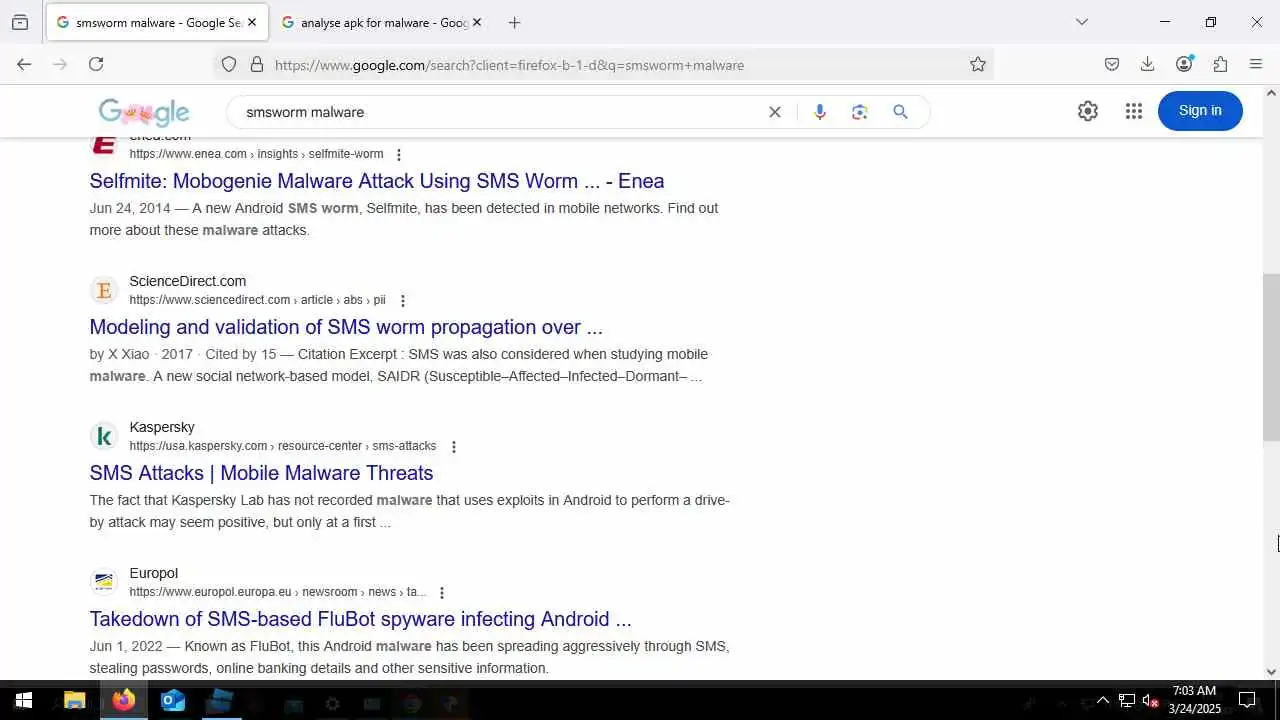Image resolution: width=1280 pixels, height=720 pixels.
Task: Click the ScienceDirect.com site name
Action: (188, 281)
